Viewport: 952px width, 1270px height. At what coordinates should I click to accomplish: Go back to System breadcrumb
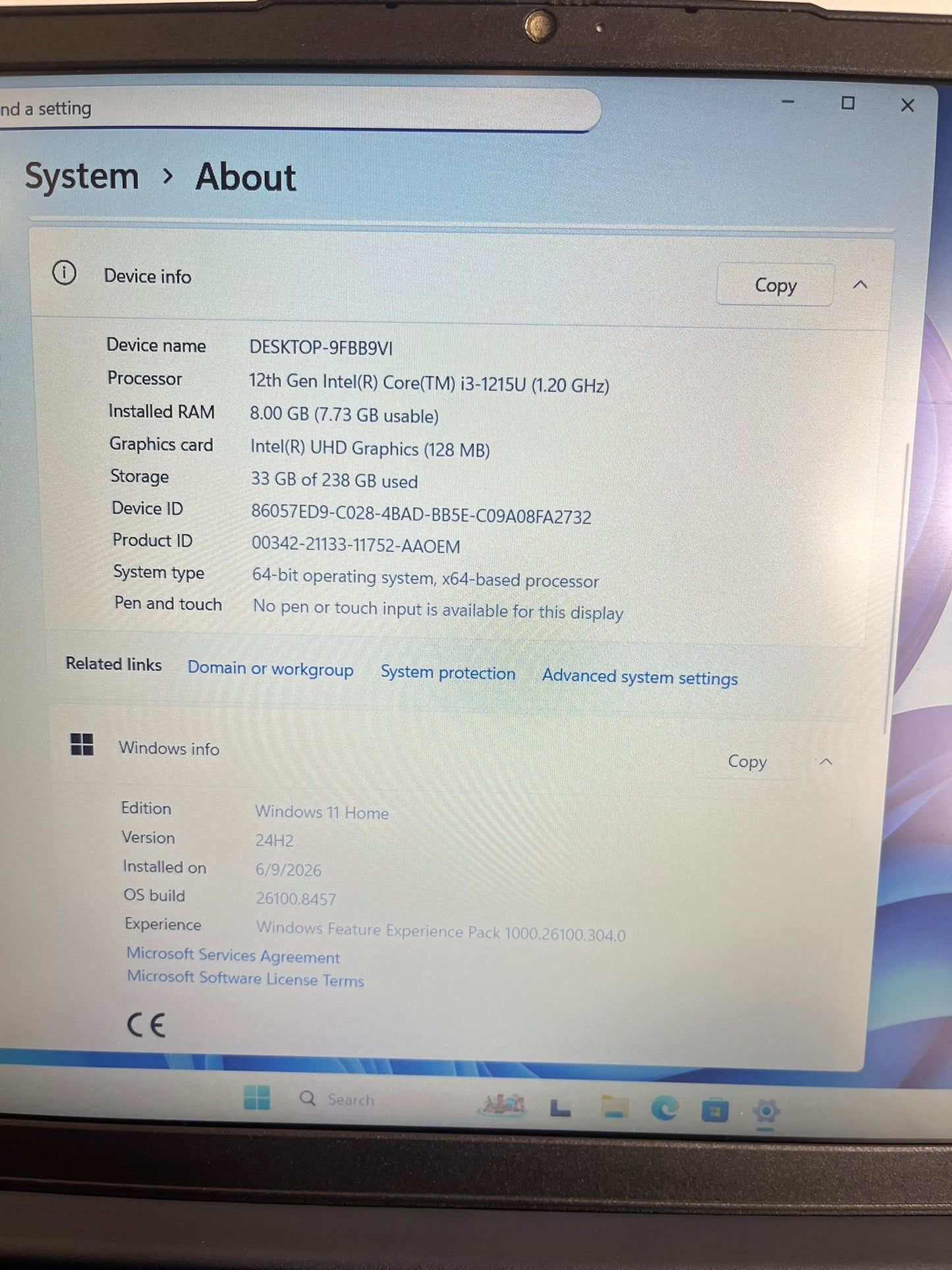(x=82, y=177)
